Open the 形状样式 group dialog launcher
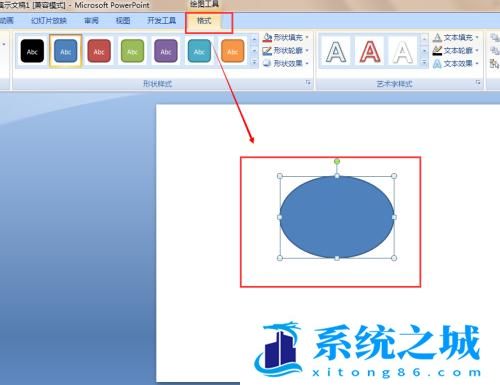Image resolution: width=500 pixels, height=385 pixels. click(x=308, y=82)
